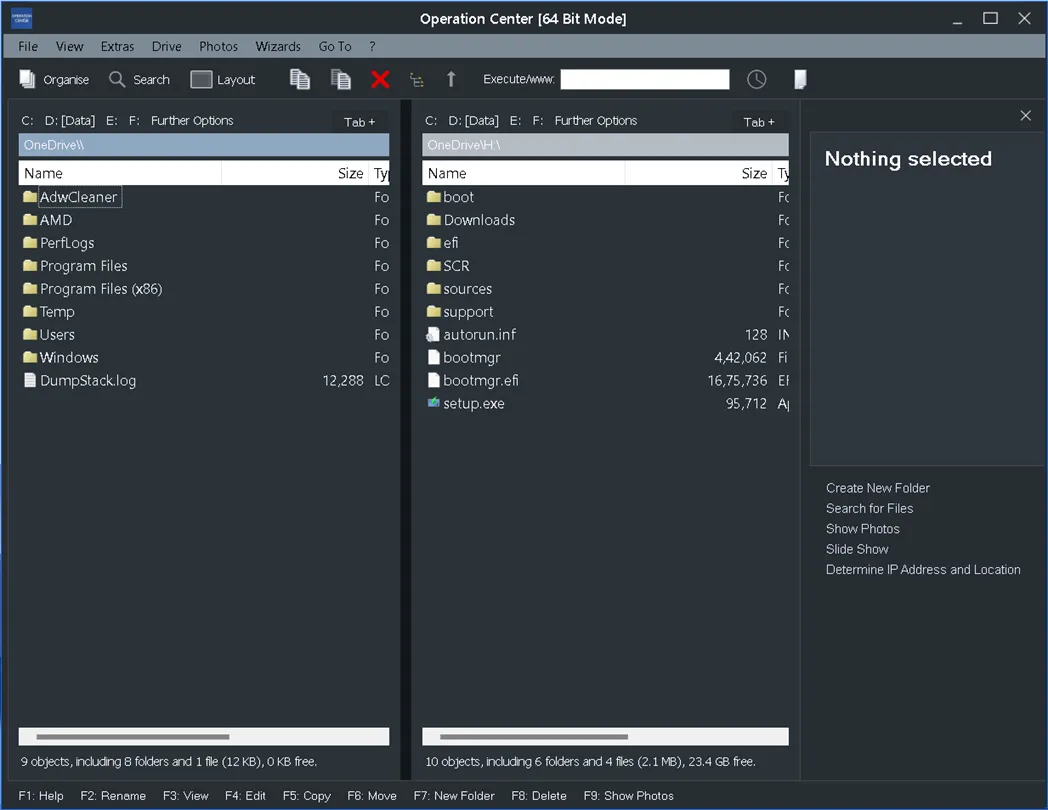This screenshot has height=810, width=1048.
Task: Click the folder tree icon in toolbar
Action: (x=417, y=79)
